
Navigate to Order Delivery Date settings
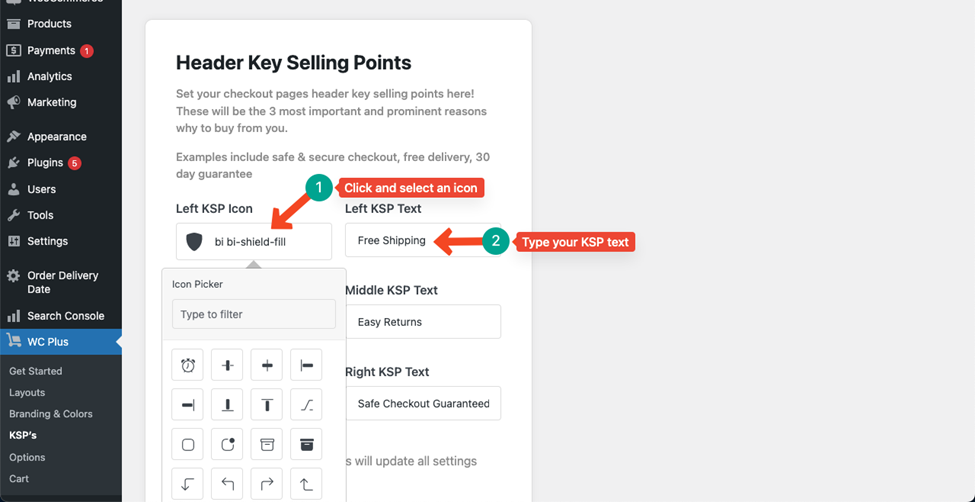coord(61,282)
